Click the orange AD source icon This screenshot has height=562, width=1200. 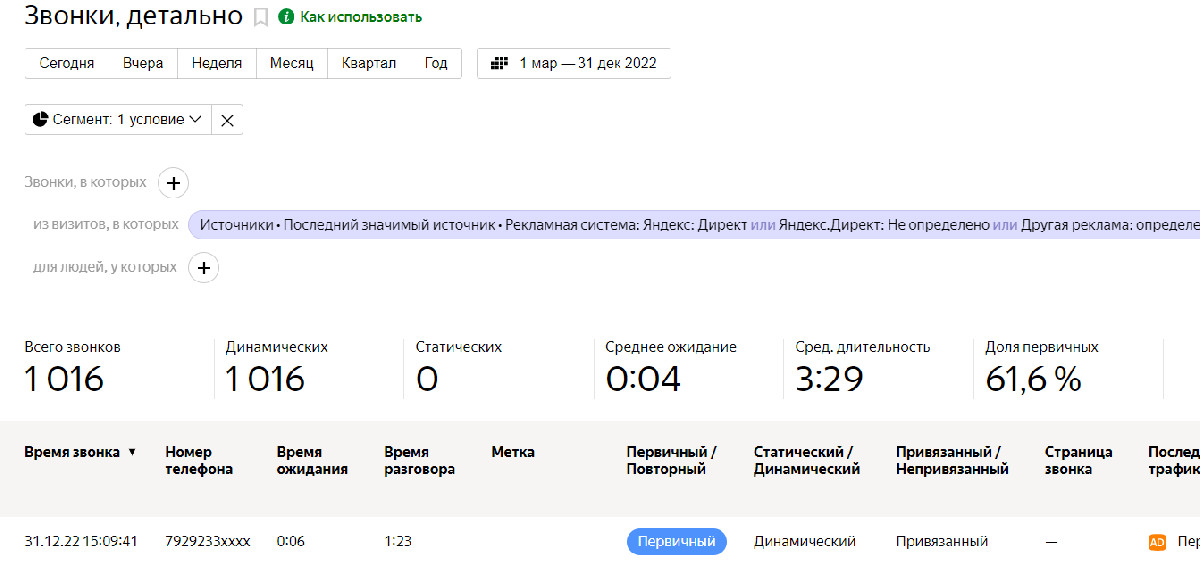coord(1157,542)
